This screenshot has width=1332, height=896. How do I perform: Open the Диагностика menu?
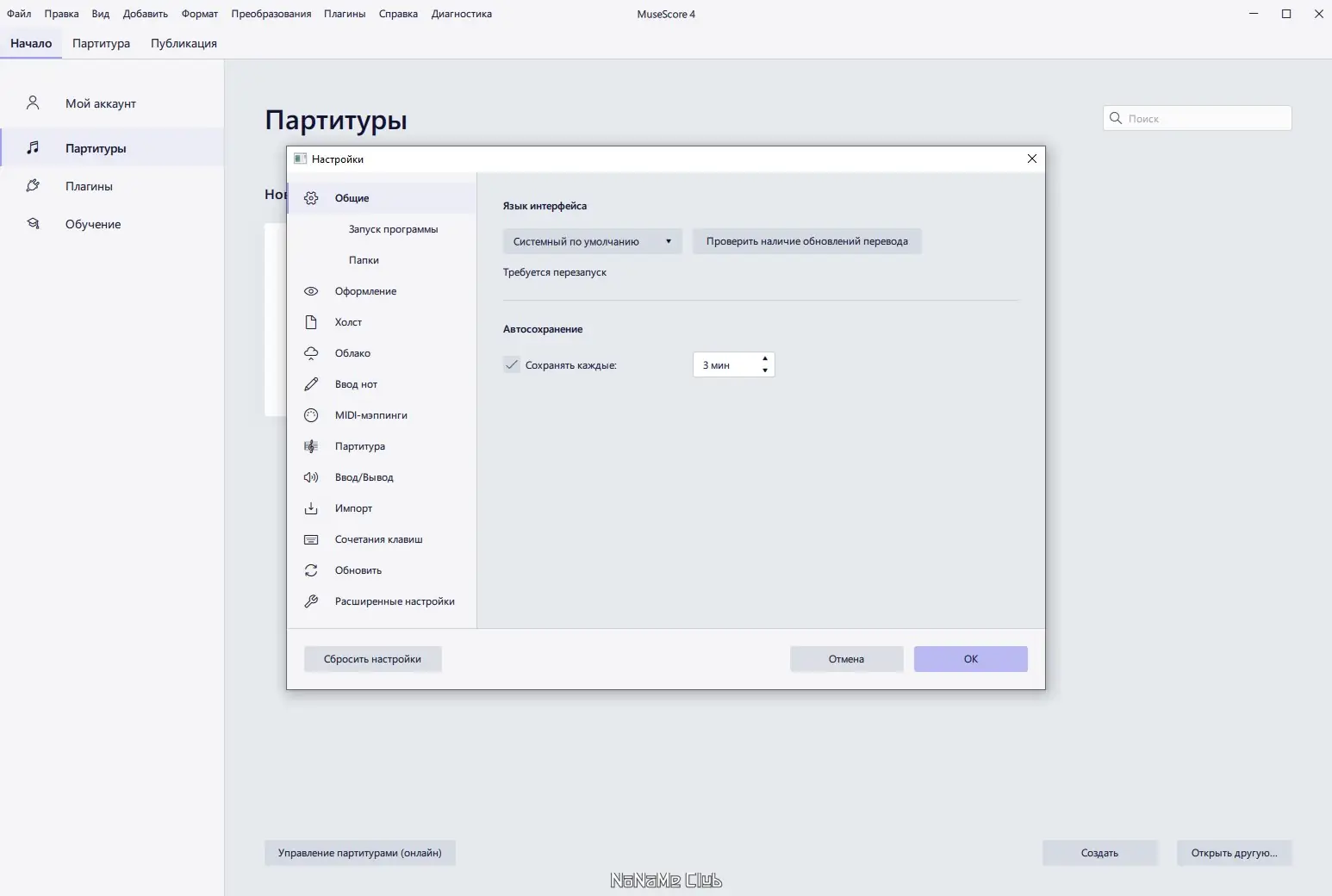pyautogui.click(x=462, y=14)
